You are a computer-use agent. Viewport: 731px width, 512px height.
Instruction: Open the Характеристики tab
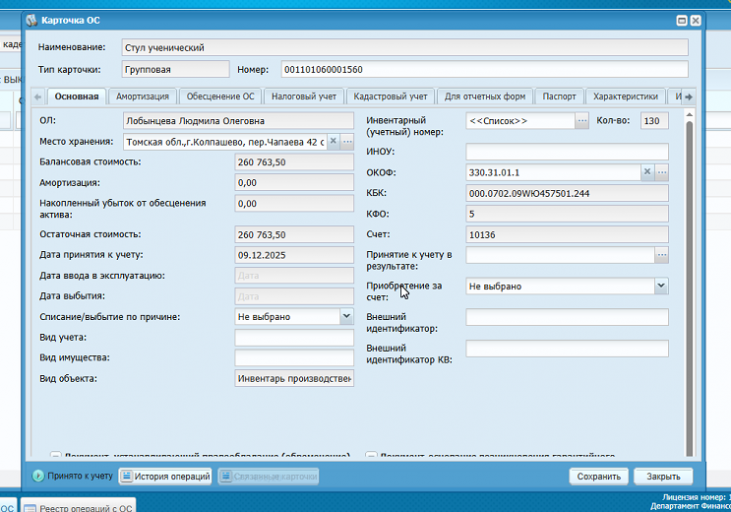[x=625, y=97]
